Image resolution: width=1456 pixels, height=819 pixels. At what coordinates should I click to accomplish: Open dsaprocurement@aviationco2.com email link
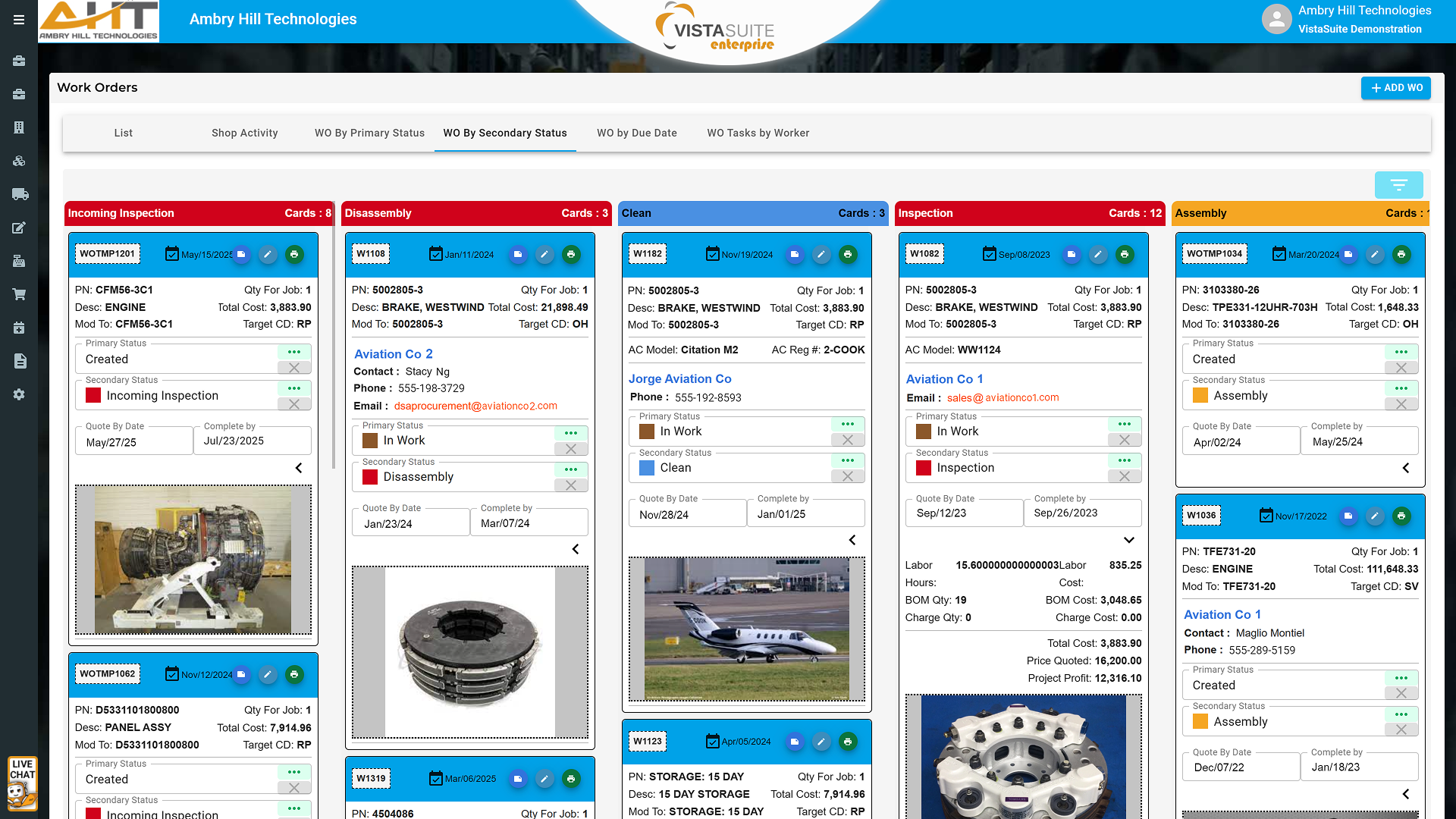click(x=475, y=406)
